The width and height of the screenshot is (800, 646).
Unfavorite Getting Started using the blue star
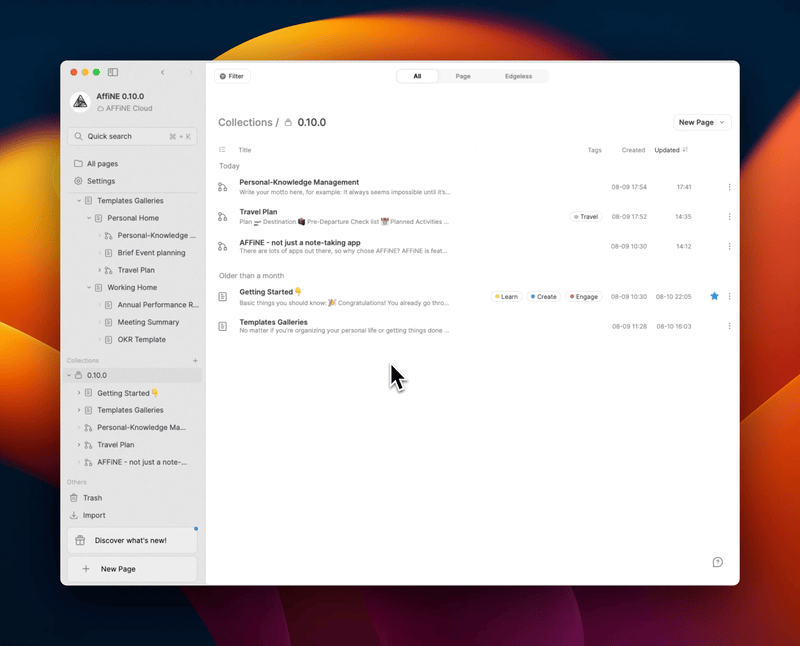point(714,296)
